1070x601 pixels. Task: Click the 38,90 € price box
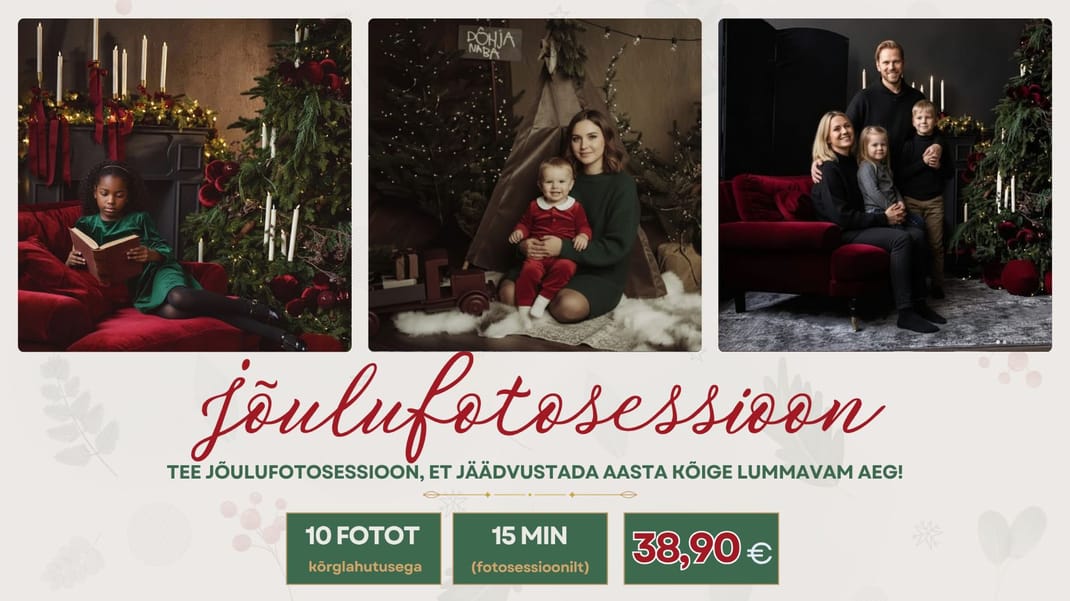[x=701, y=548]
